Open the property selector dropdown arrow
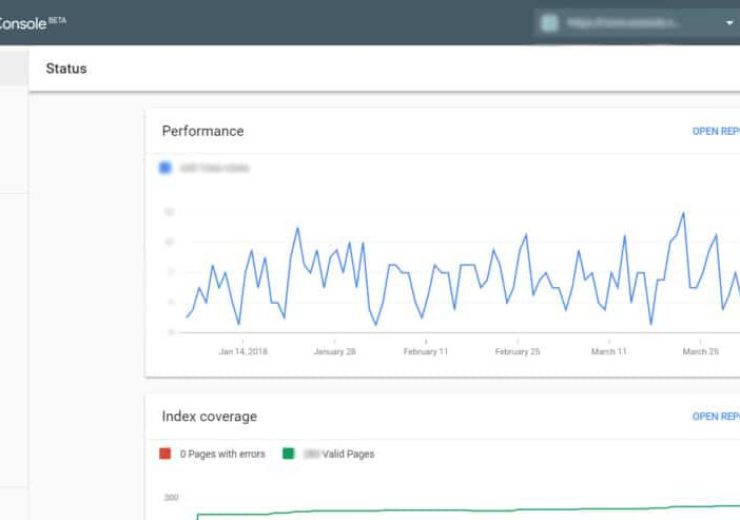Viewport: 740px width, 520px height. [730, 23]
